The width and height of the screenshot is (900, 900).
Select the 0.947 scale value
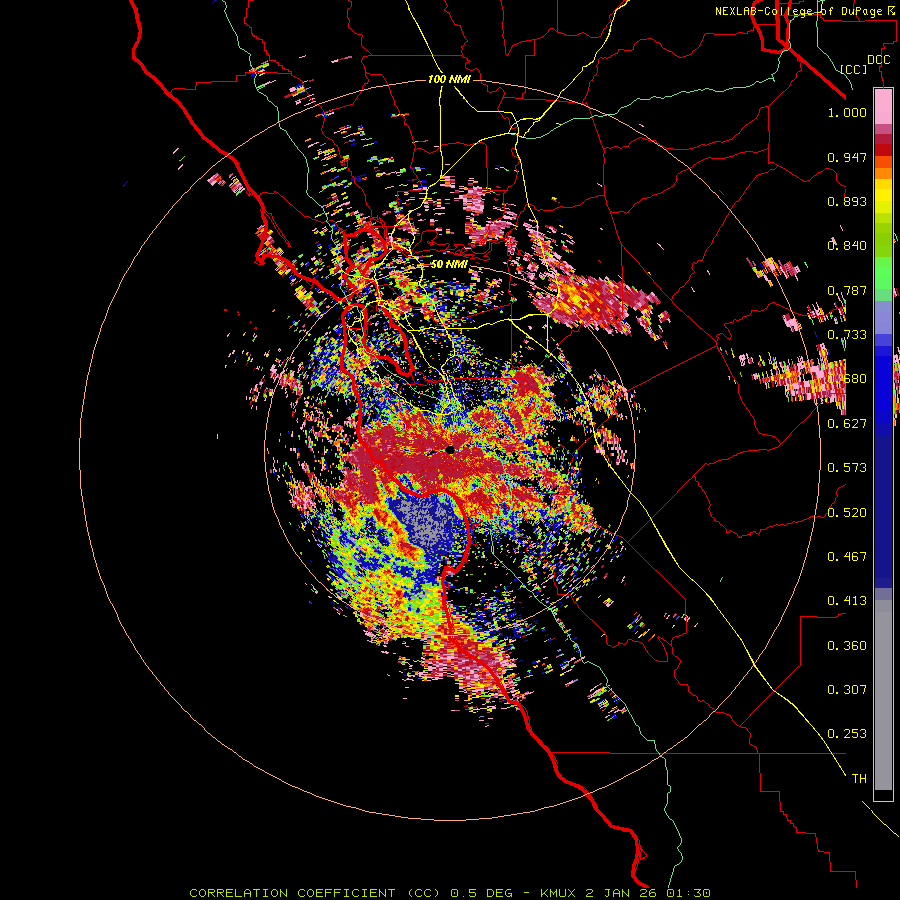(847, 157)
